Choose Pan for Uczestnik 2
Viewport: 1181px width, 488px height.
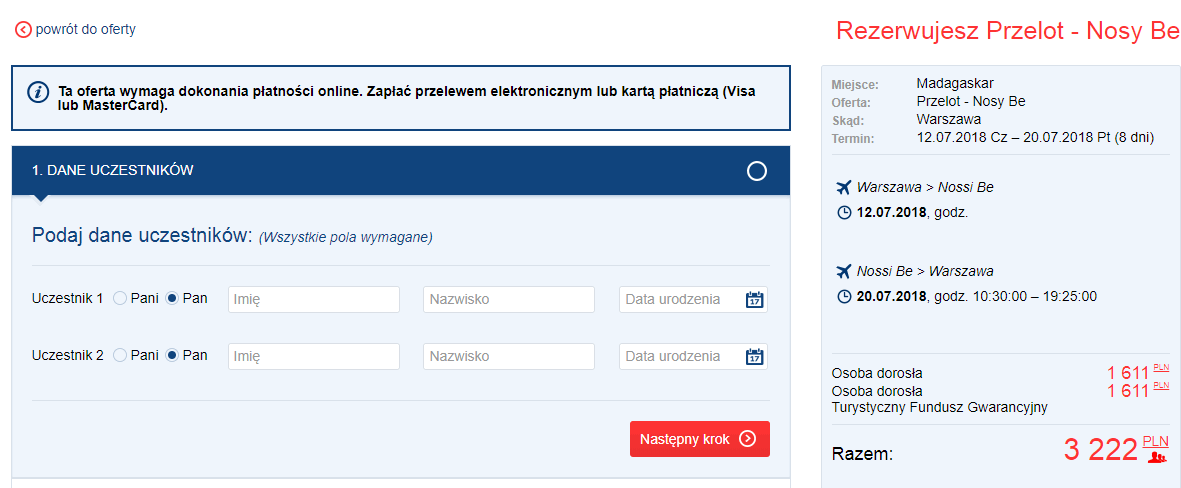[172, 355]
